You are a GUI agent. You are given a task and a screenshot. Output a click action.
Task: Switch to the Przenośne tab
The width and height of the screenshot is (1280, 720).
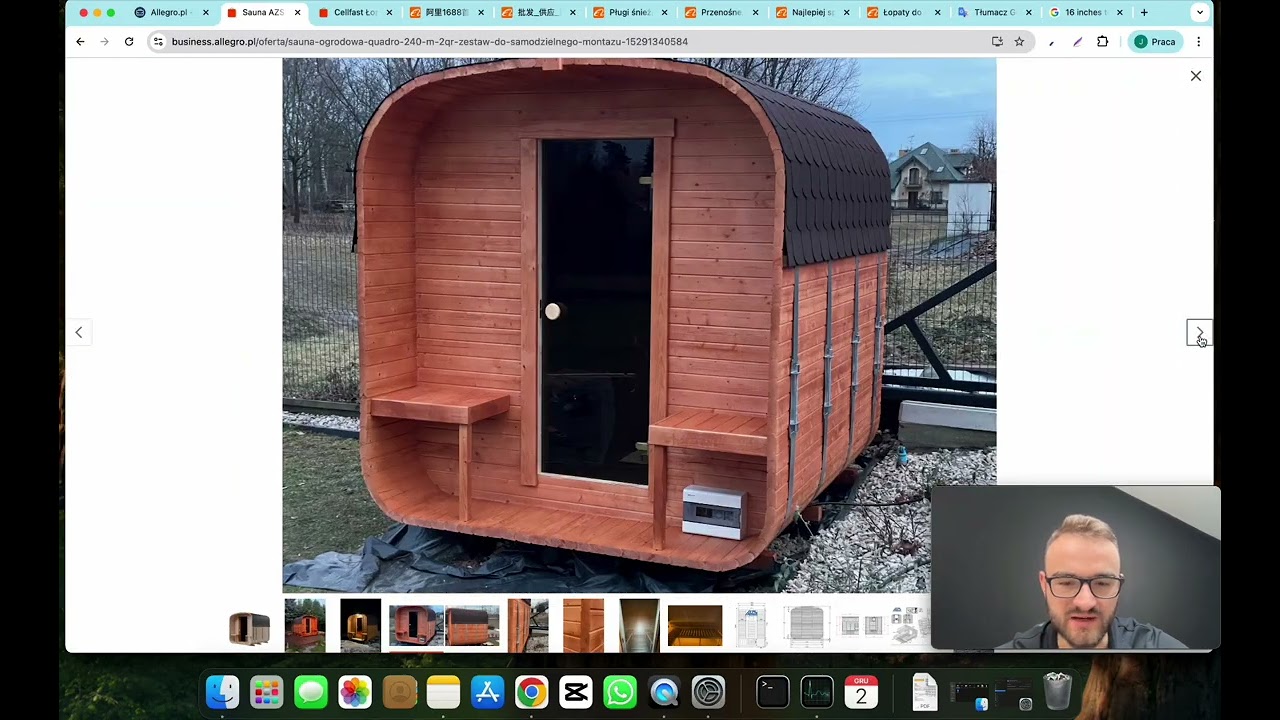tap(721, 13)
